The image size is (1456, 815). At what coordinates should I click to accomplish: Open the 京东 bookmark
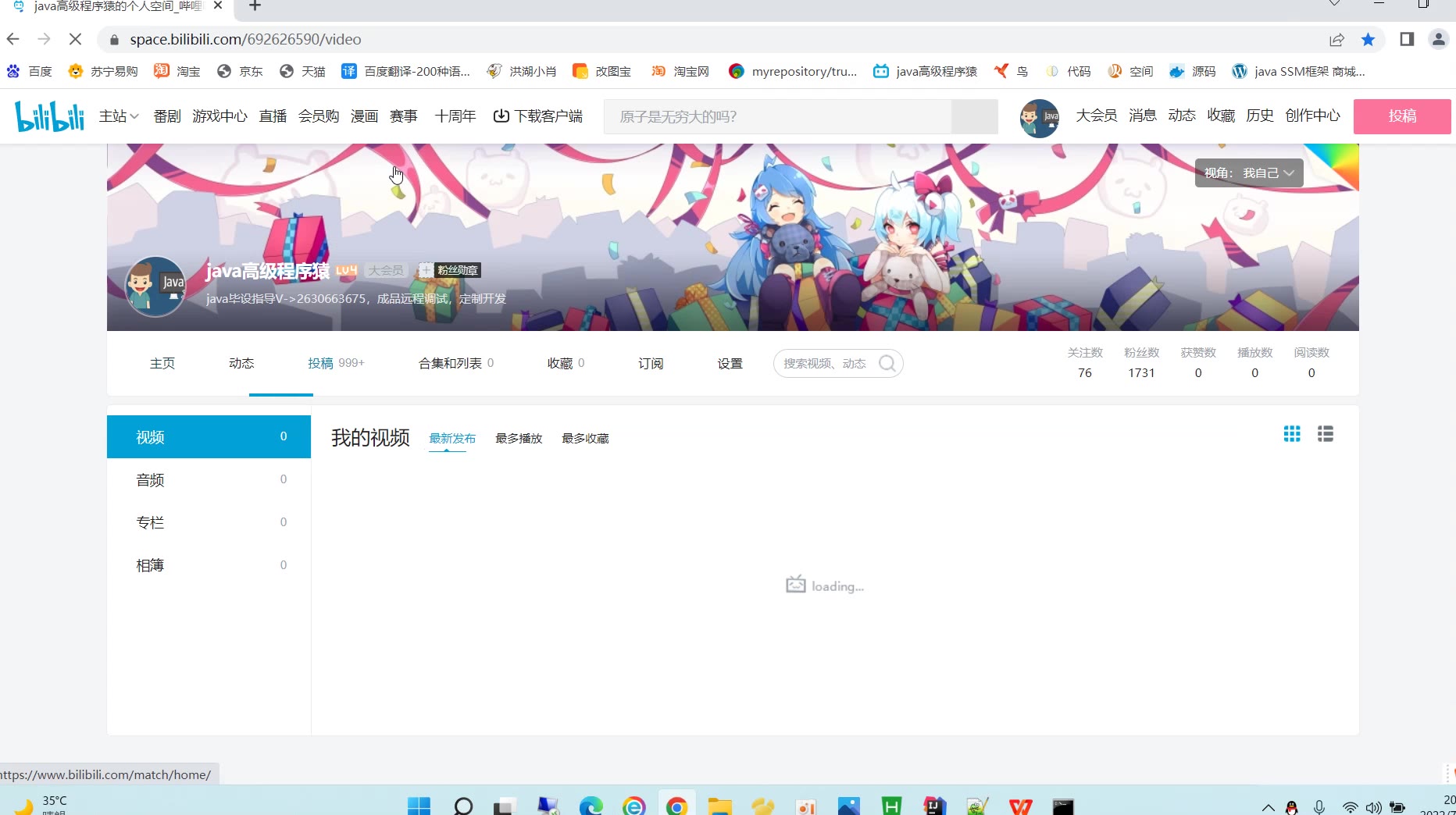coord(240,71)
